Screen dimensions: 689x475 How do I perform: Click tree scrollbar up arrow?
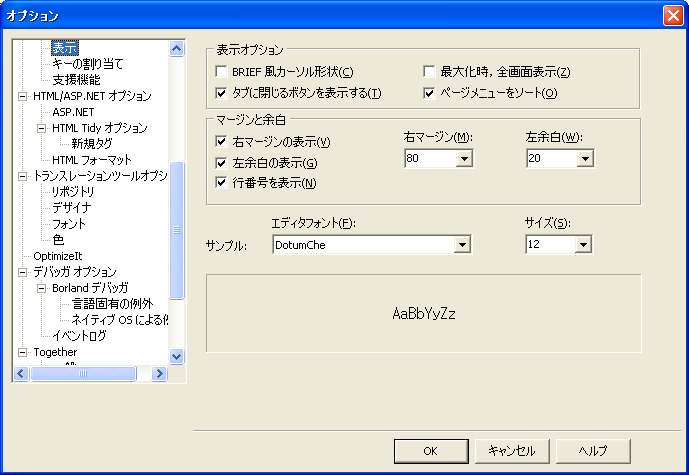(x=176, y=48)
